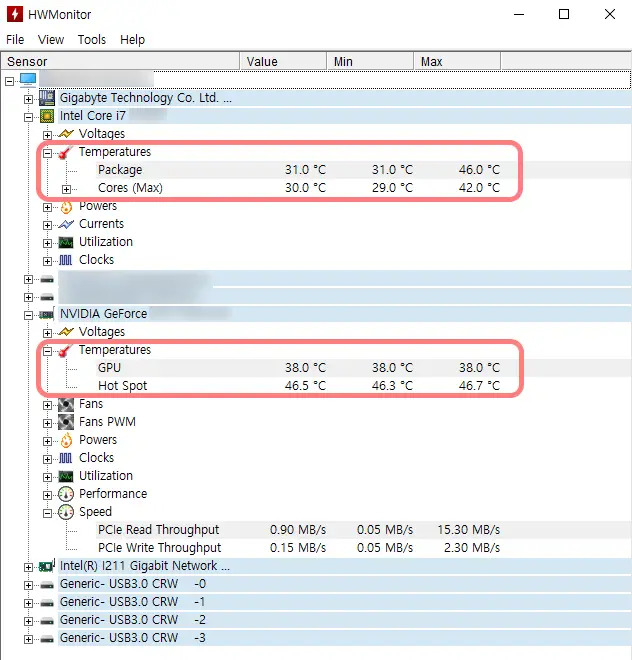Collapse the GPU Temperatures node

47,351
